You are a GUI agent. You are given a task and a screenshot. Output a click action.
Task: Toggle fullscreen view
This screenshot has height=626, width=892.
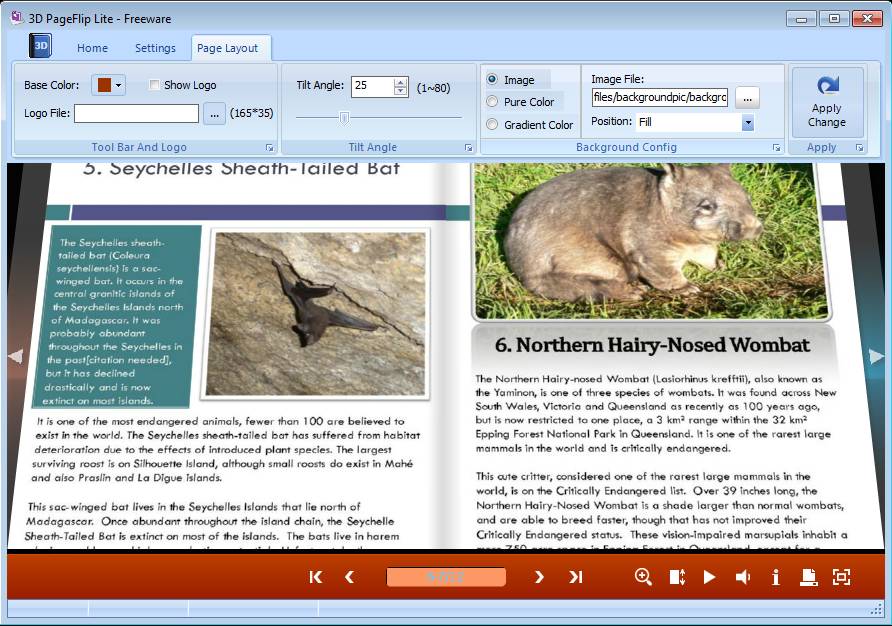(x=841, y=577)
